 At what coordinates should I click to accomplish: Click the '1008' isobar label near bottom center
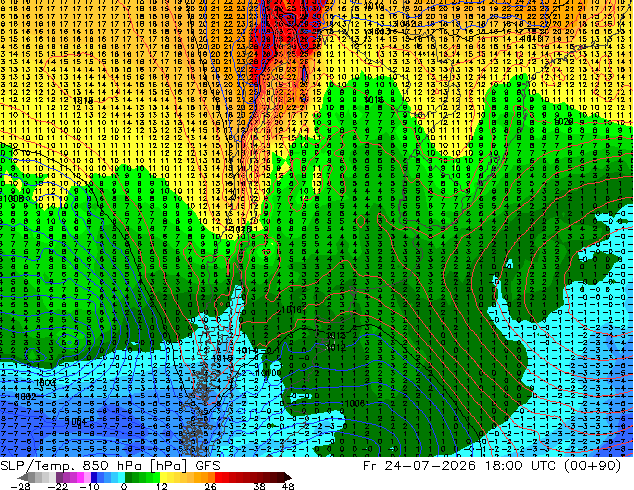(355, 403)
